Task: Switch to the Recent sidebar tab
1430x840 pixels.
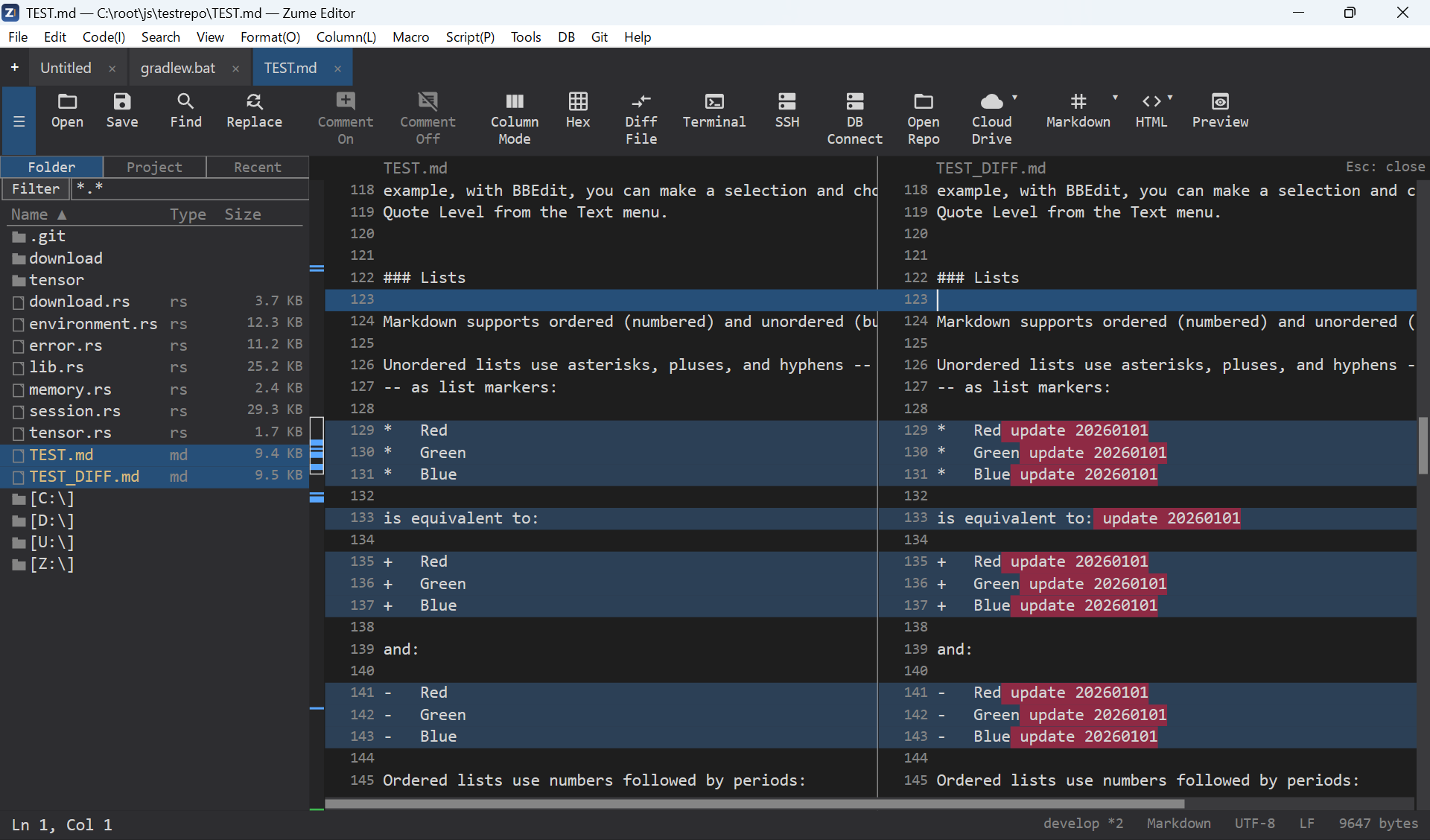Action: (258, 167)
